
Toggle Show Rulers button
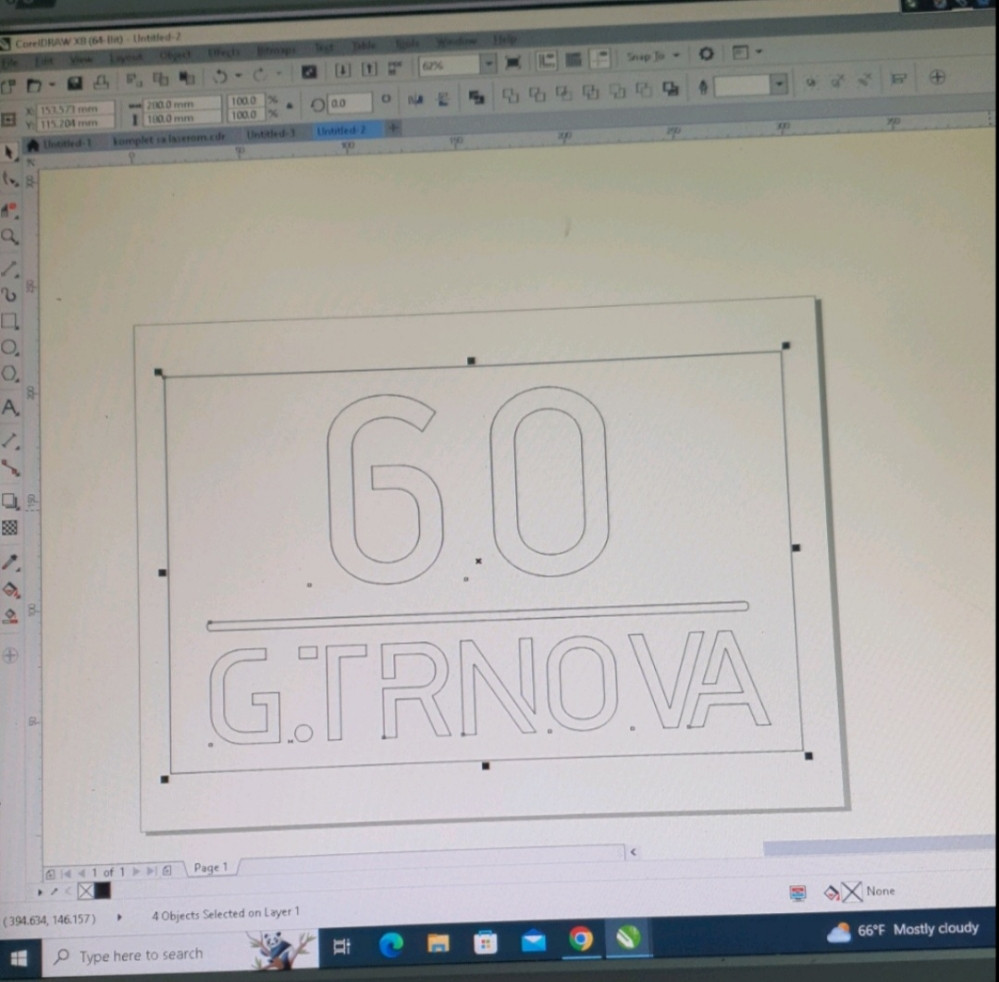[547, 61]
